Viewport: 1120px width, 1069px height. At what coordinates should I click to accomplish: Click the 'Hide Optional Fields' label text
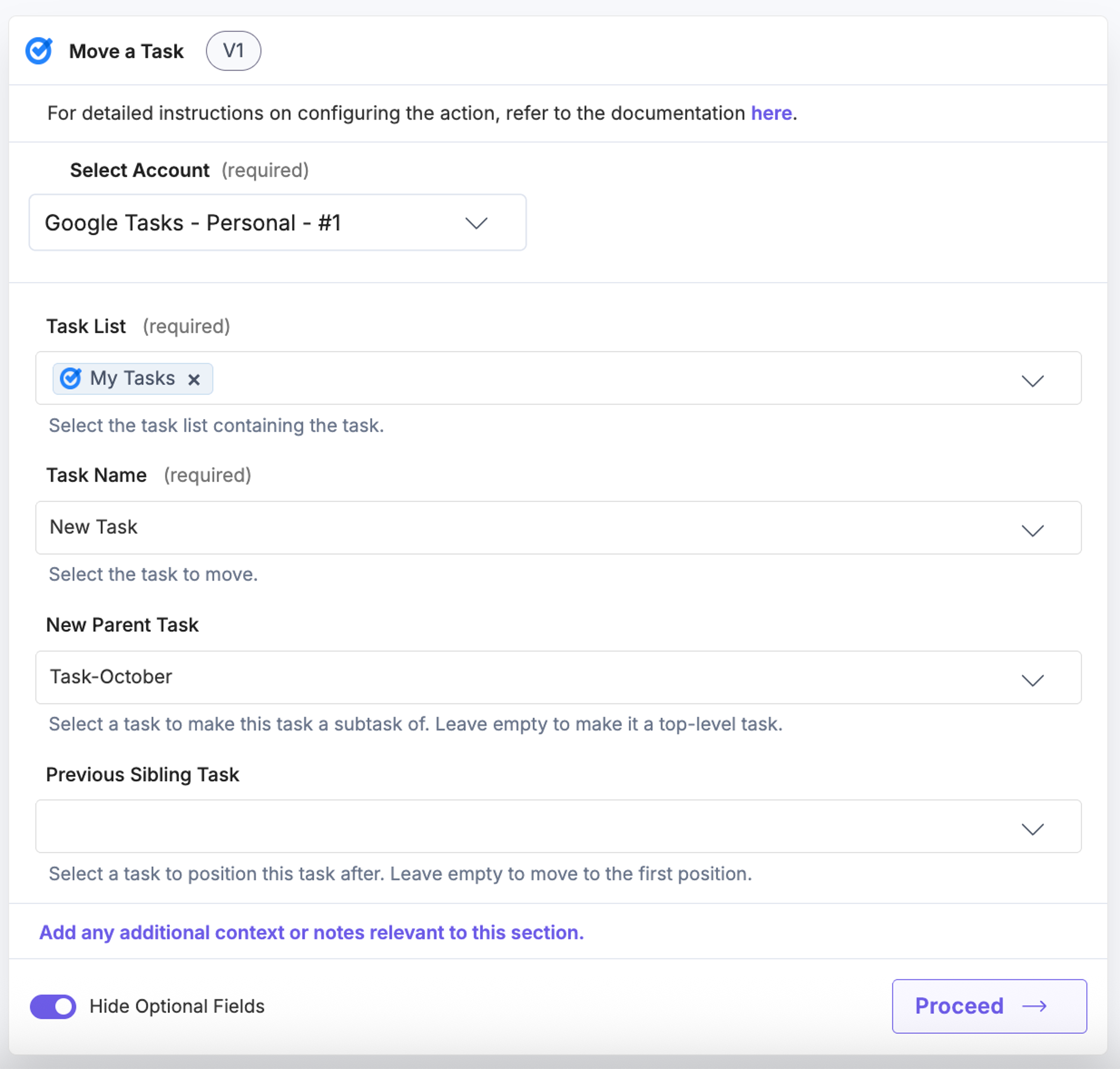[x=177, y=1006]
